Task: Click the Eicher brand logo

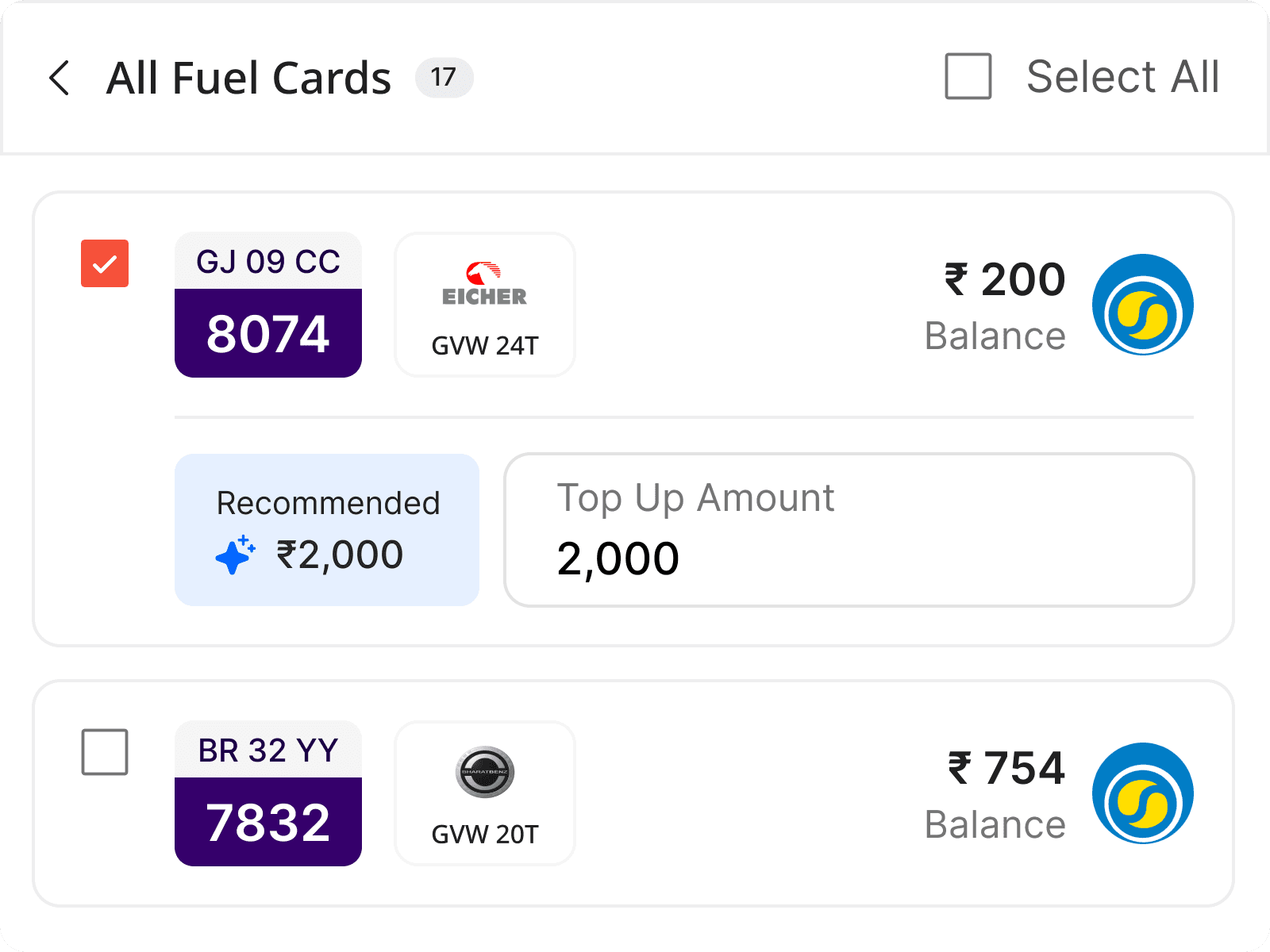Action: point(484,284)
